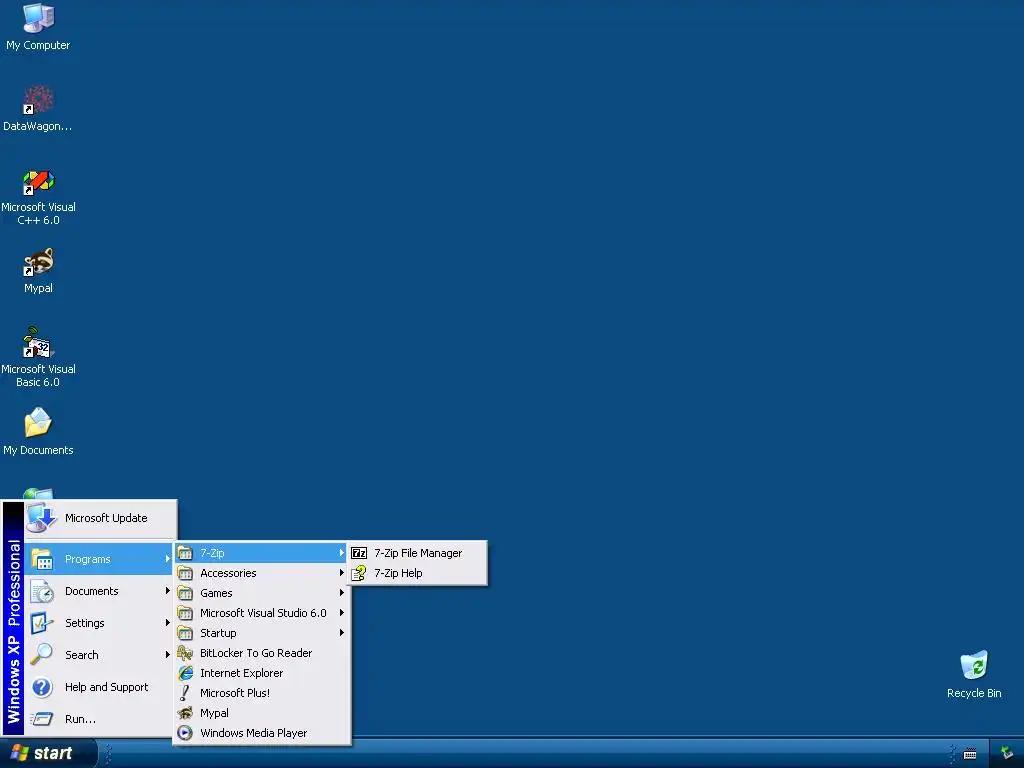Click the 7-Zip File Manager 7z icon
Screen dimensions: 1024x768
click(x=359, y=553)
